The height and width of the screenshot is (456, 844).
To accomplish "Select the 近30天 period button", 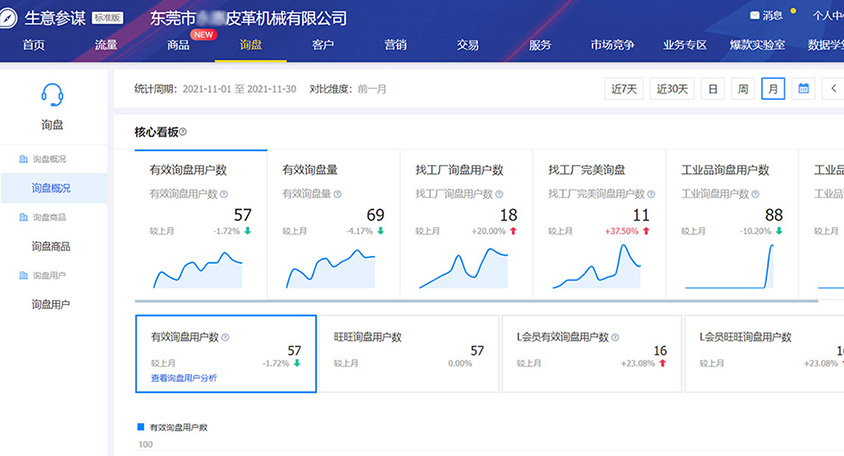I will click(x=672, y=89).
